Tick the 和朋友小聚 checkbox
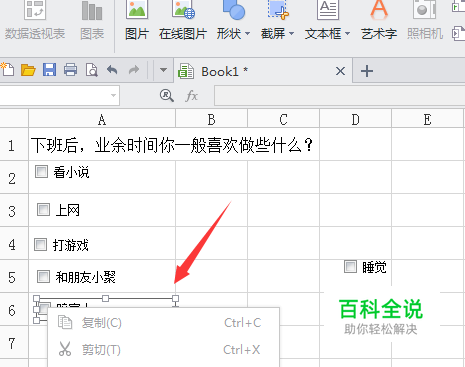The image size is (465, 367). pos(43,276)
